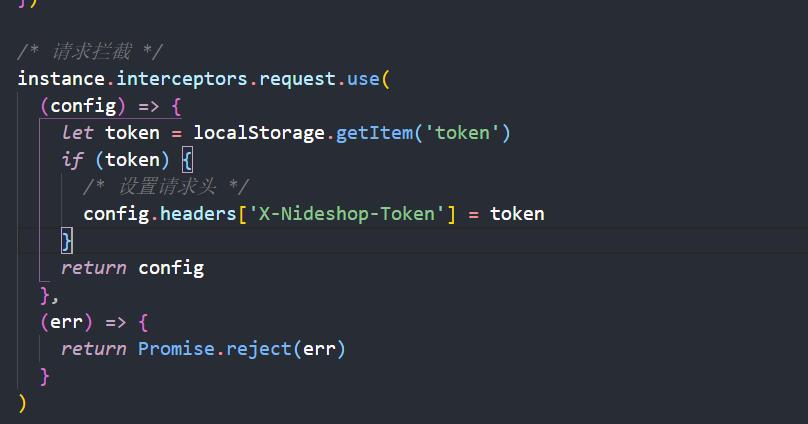Click the 'if' keyword of the token check

72,160
